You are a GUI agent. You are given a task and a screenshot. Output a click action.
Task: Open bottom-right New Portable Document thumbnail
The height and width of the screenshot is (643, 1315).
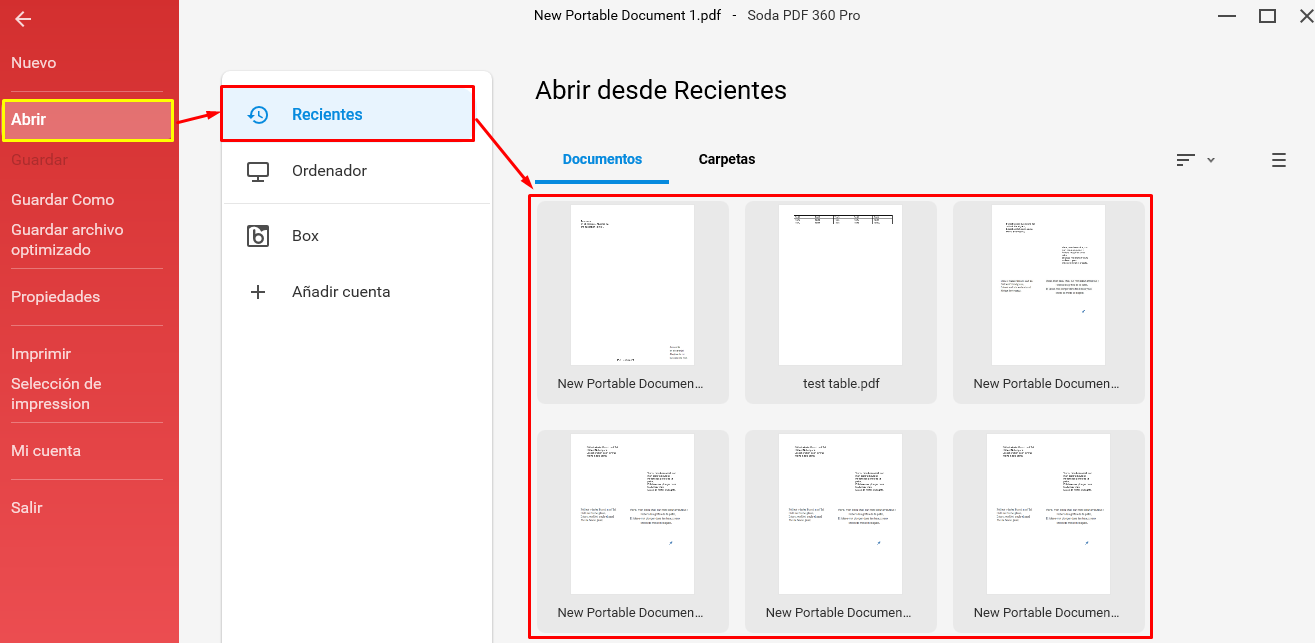point(1049,514)
